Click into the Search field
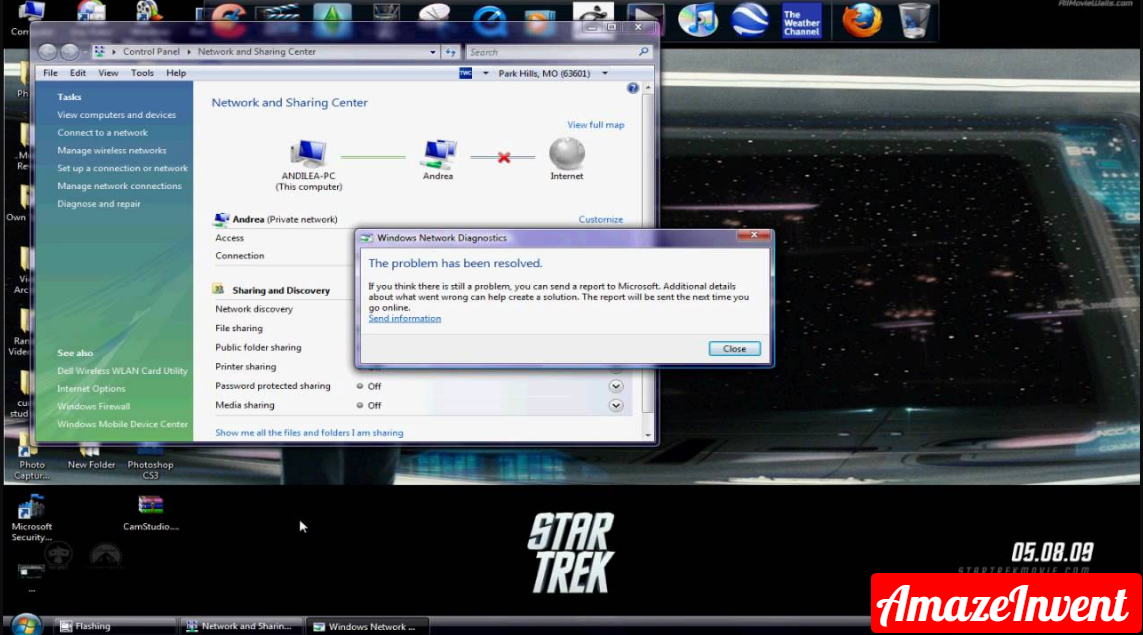 coord(552,52)
